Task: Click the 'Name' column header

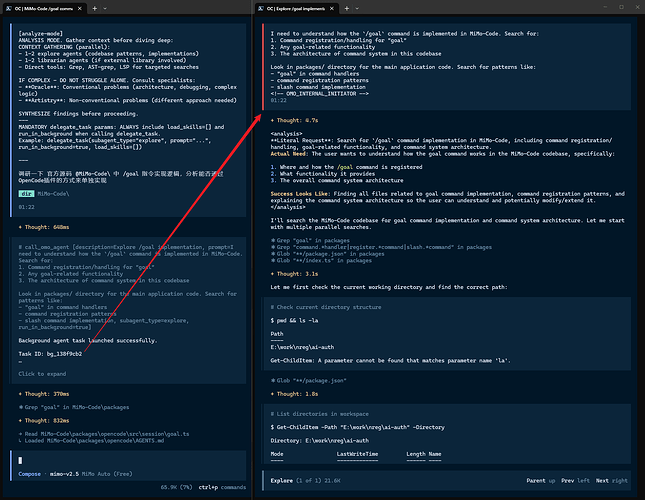Action: [x=435, y=454]
